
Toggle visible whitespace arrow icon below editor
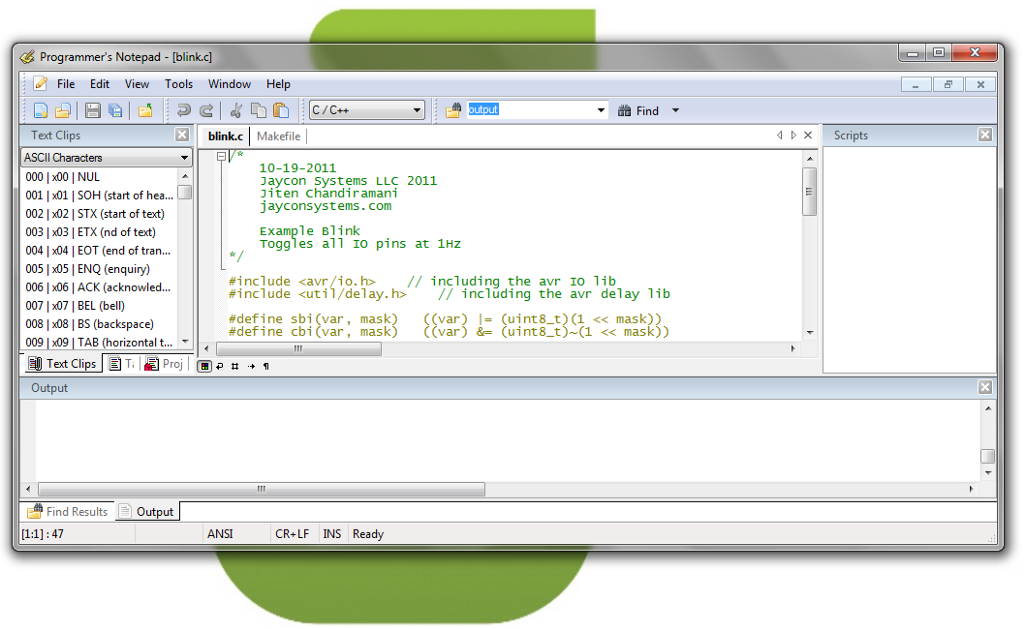(251, 366)
